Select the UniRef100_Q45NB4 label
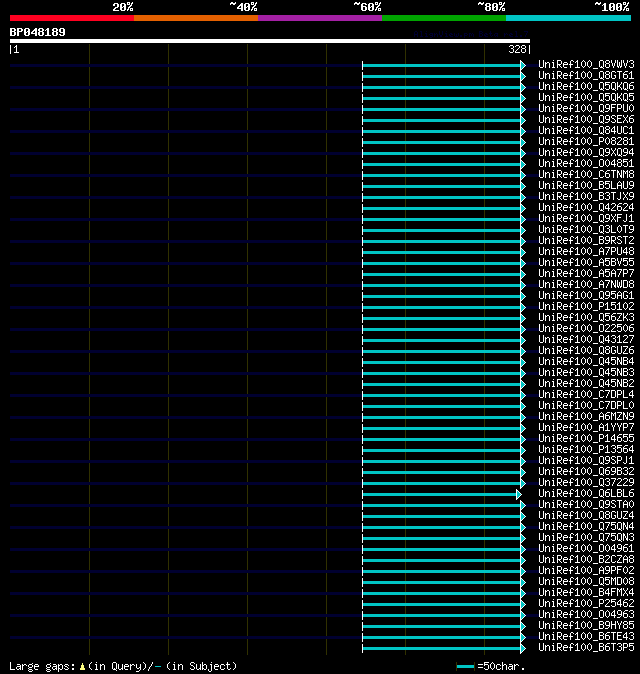Viewport: 640px width, 674px height. tap(586, 362)
